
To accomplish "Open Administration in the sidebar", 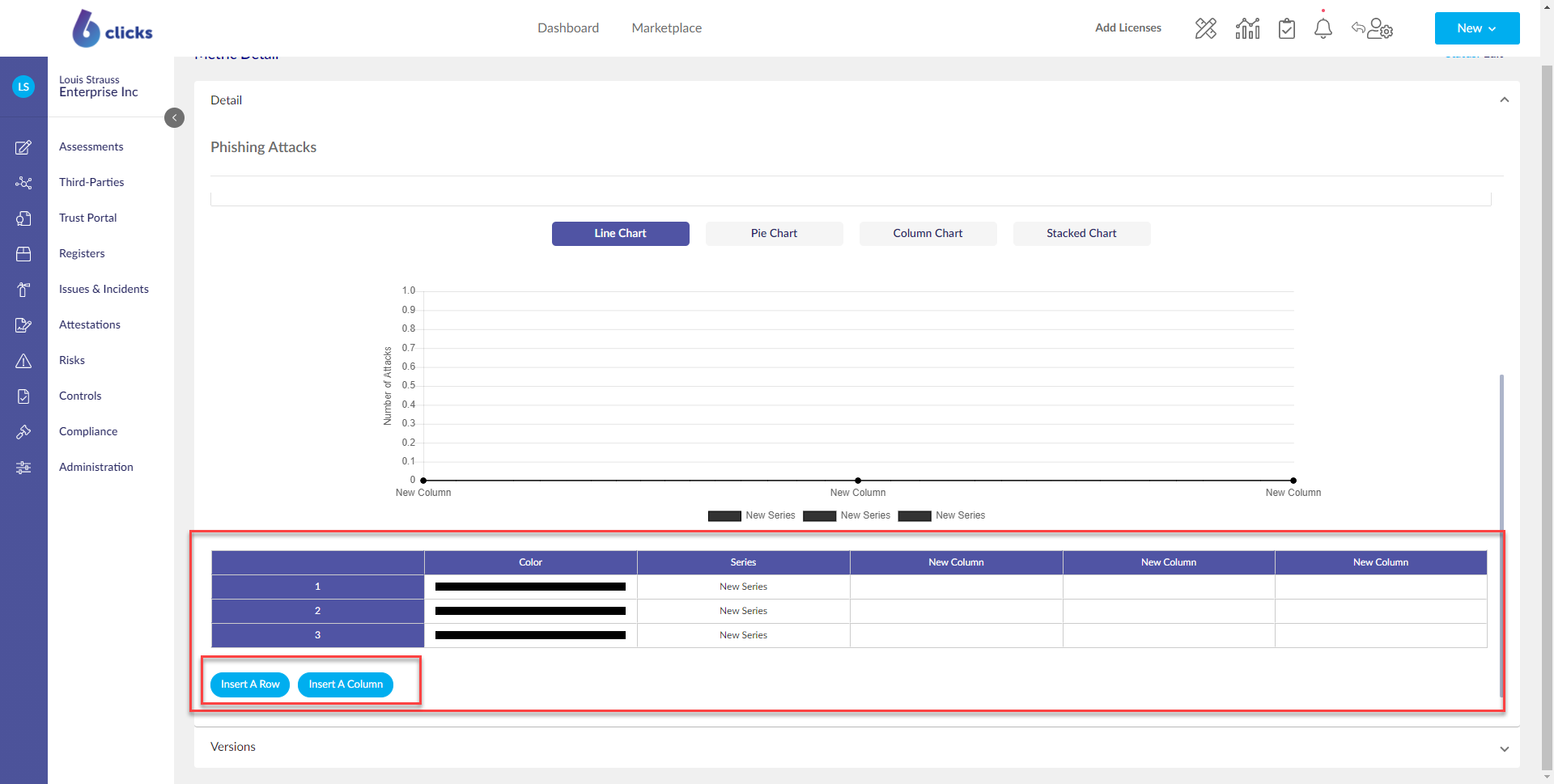I will click(x=96, y=468).
